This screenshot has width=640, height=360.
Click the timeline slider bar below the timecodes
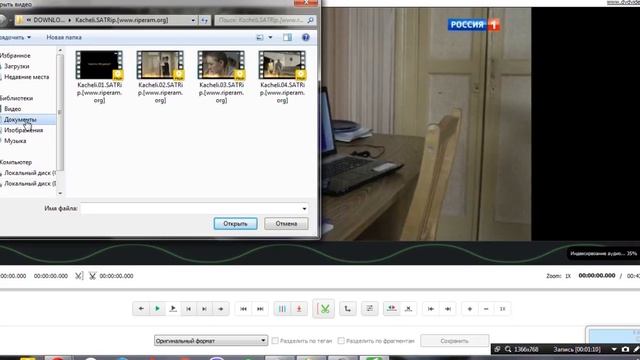[320, 289]
